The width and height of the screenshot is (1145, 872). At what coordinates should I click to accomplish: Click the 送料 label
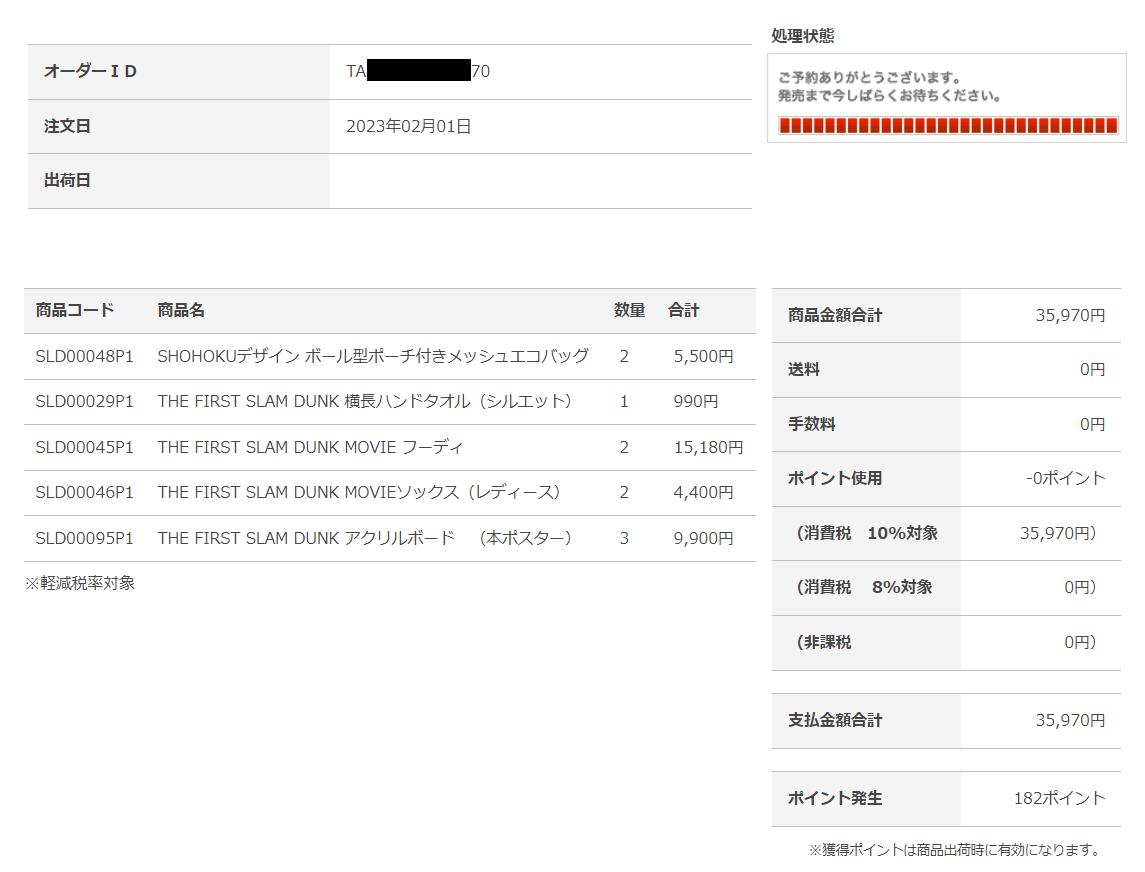pyautogui.click(x=803, y=370)
